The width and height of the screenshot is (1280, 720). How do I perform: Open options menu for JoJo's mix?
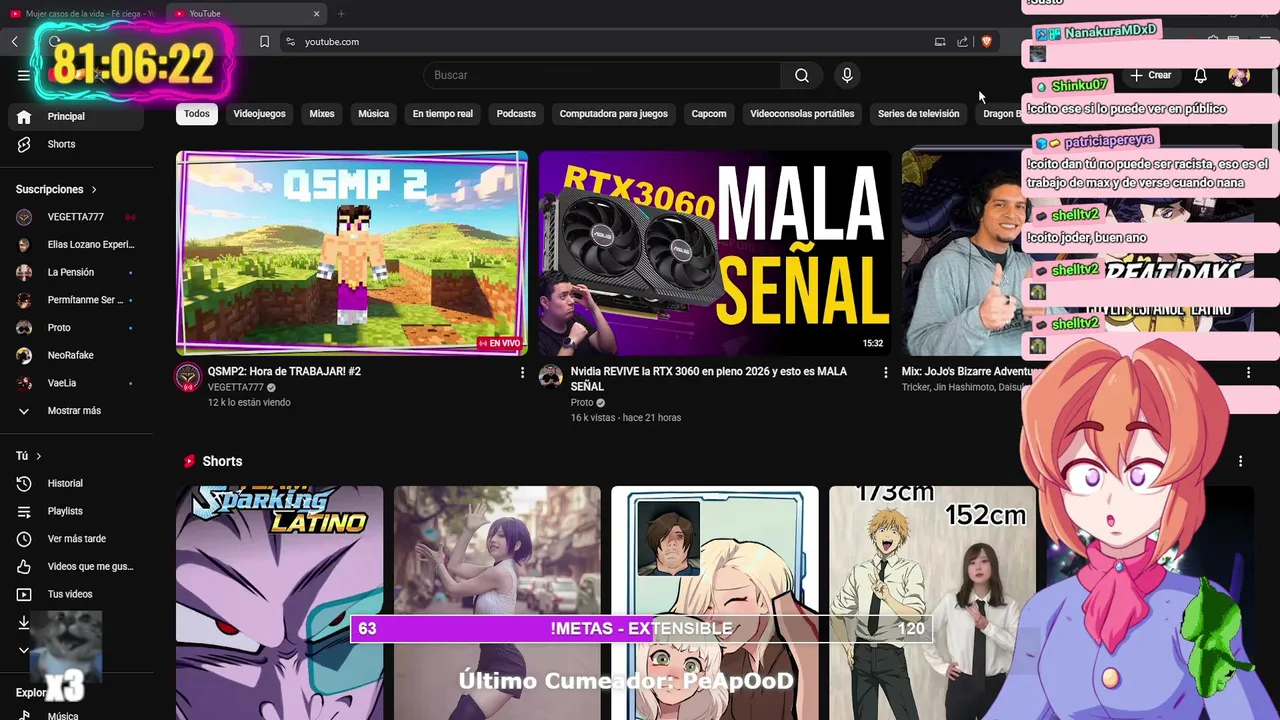[x=1248, y=372]
